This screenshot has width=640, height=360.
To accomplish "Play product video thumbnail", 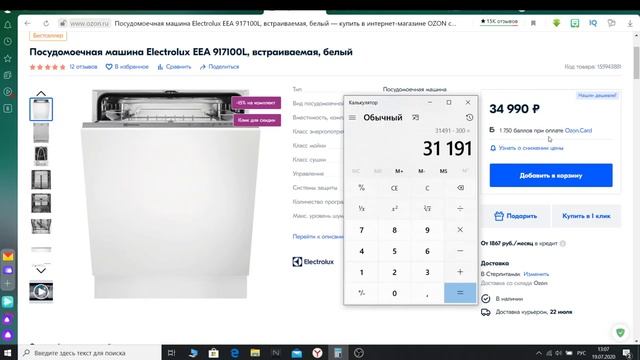I will coord(41,291).
